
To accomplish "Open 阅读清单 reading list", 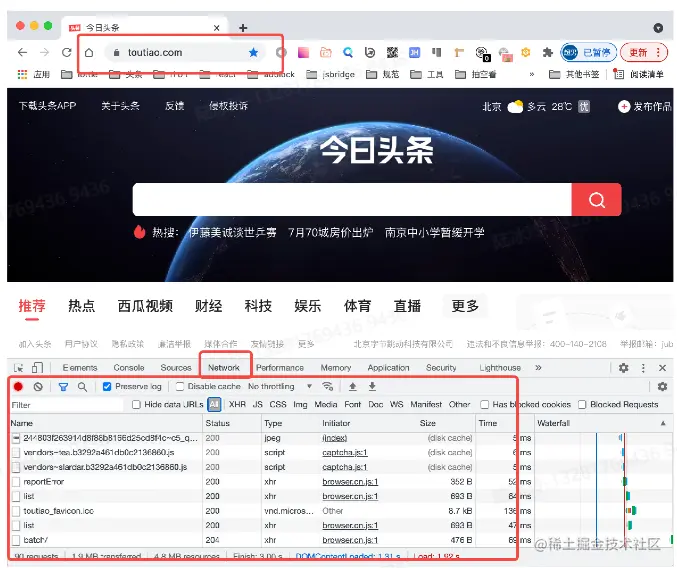I will pyautogui.click(x=639, y=75).
